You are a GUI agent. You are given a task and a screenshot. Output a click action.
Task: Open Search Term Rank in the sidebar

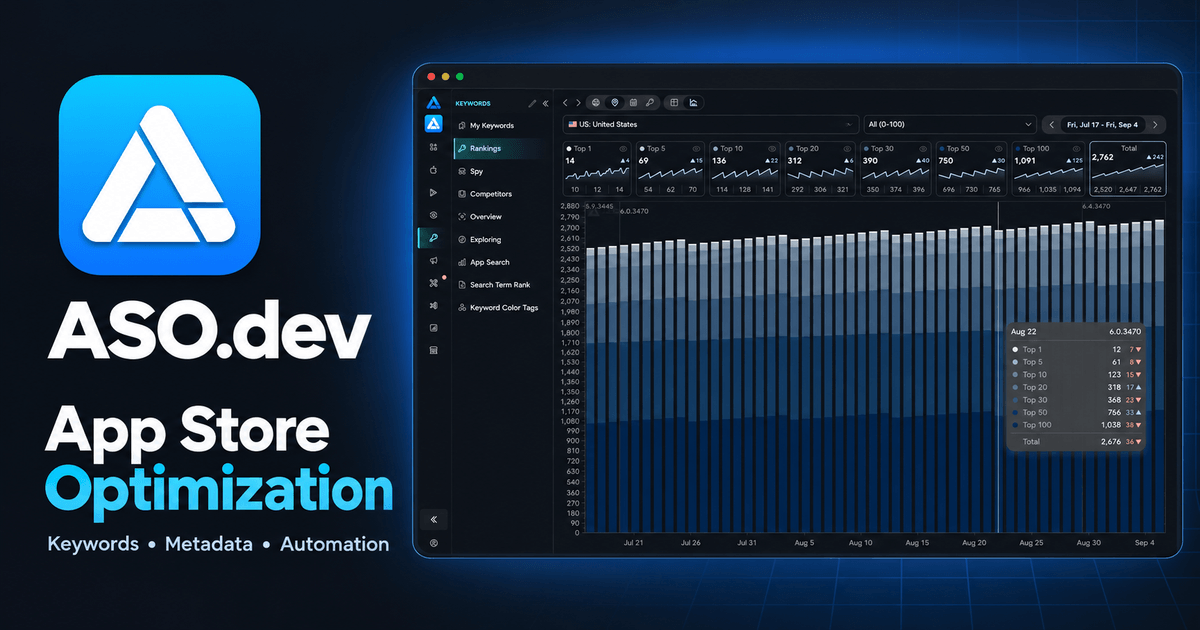coord(502,285)
